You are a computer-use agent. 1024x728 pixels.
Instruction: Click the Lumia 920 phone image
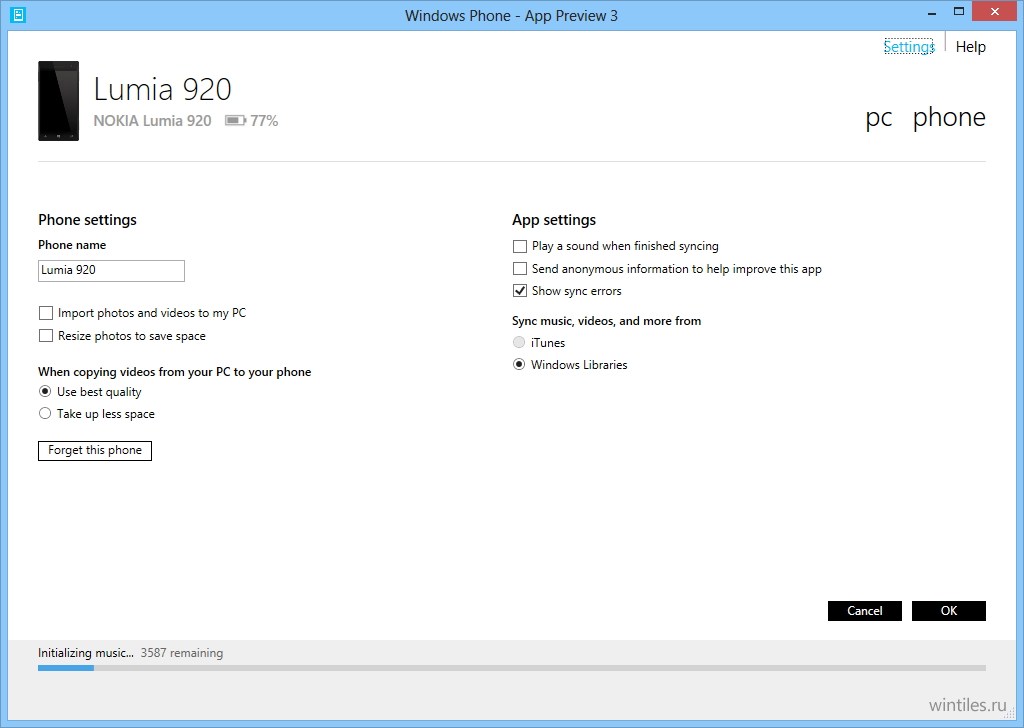tap(59, 101)
